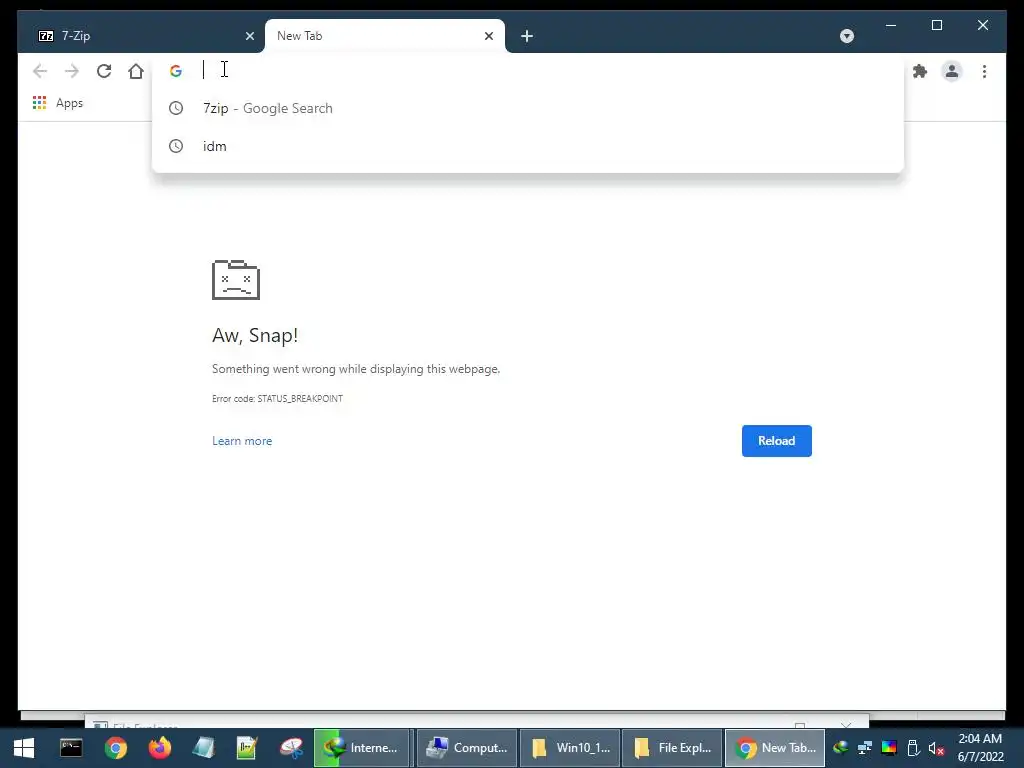
Task: Launch Chrome from pinned taskbar icon
Action: click(x=116, y=748)
